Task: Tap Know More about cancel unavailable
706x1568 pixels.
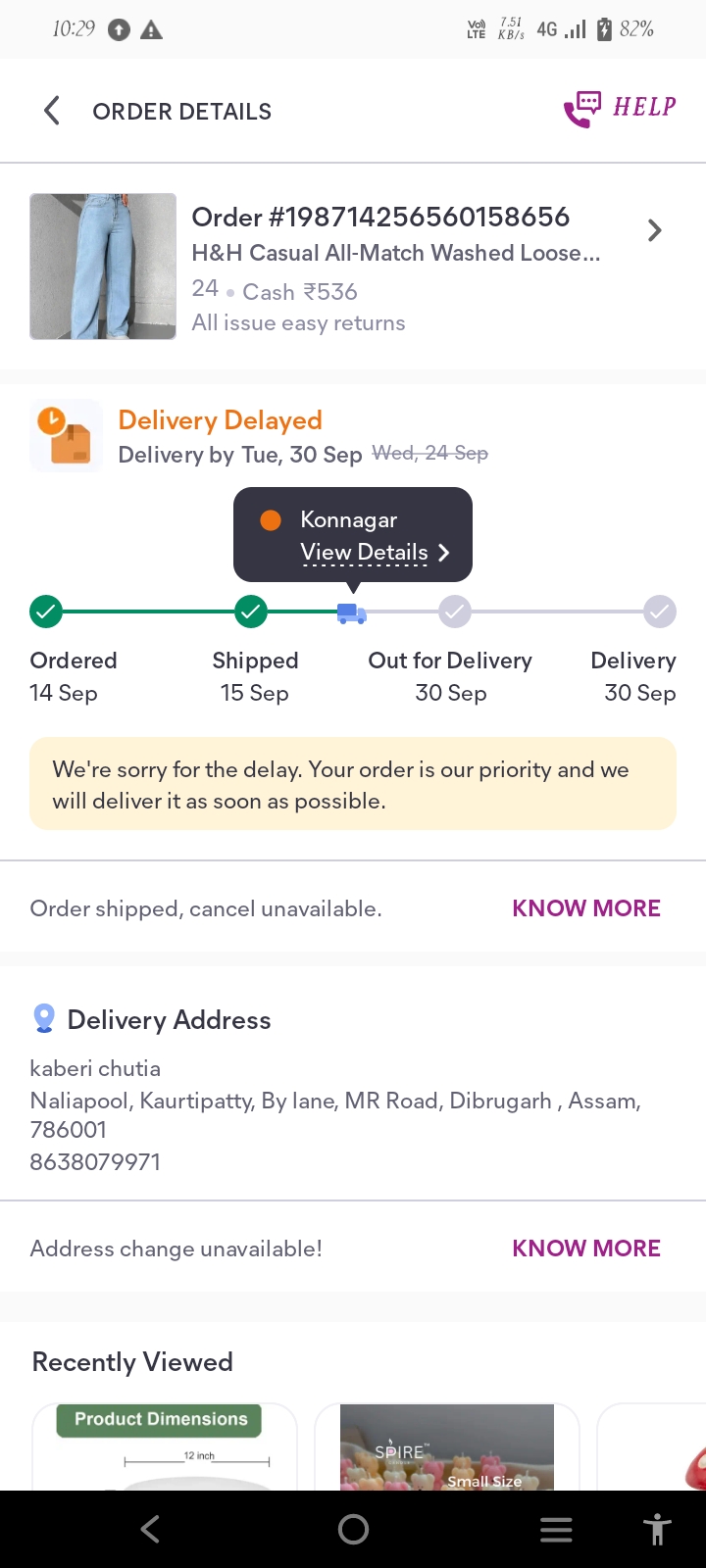Action: pos(585,908)
